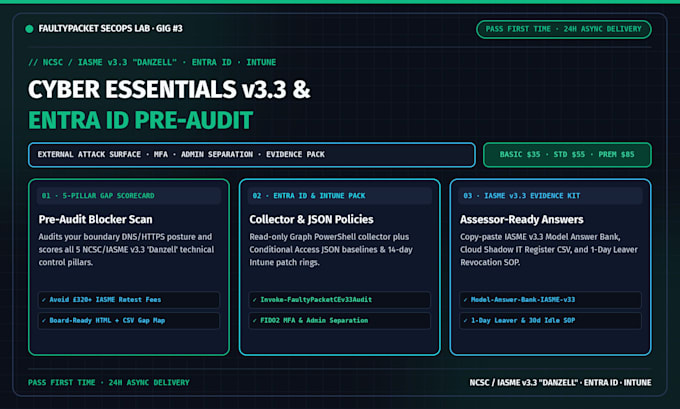680x409 pixels.
Task: Click the description starting 'Audits your boundary DNS/HTTPS'
Action: (126, 249)
